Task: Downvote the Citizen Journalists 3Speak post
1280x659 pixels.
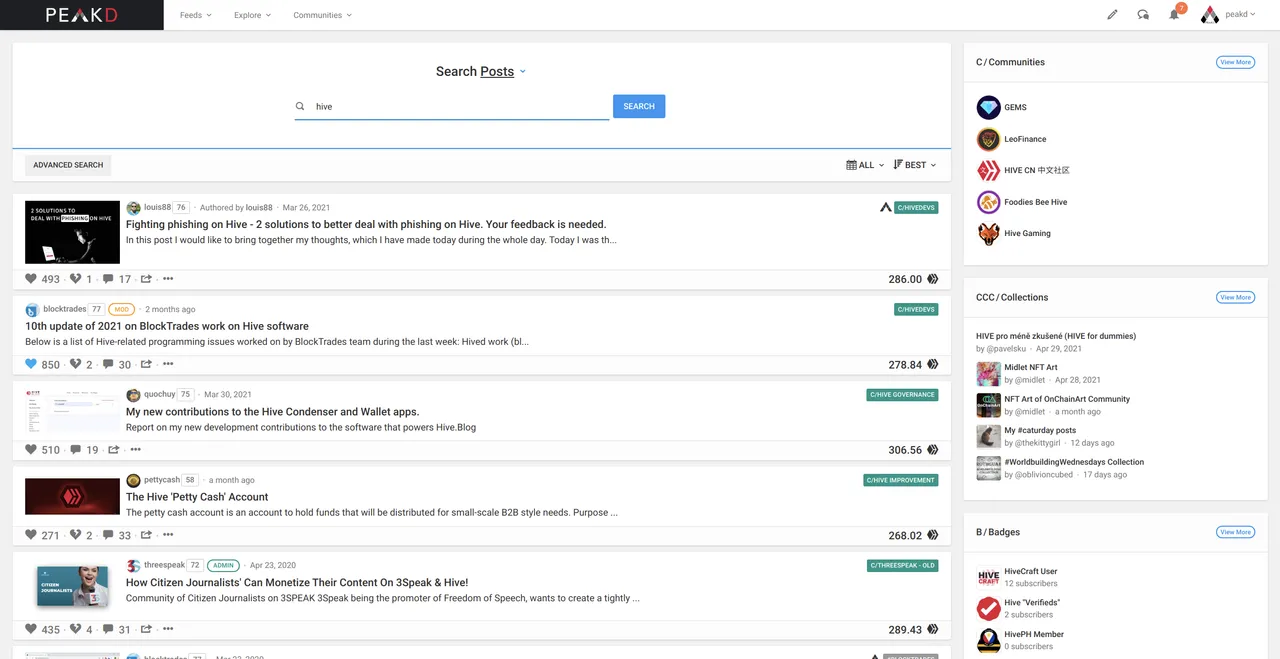Action: [x=75, y=629]
